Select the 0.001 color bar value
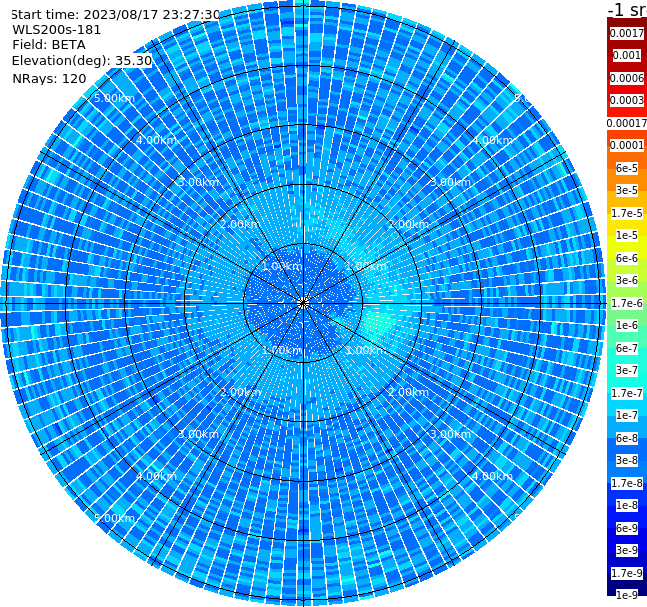647x607 pixels. click(x=627, y=55)
